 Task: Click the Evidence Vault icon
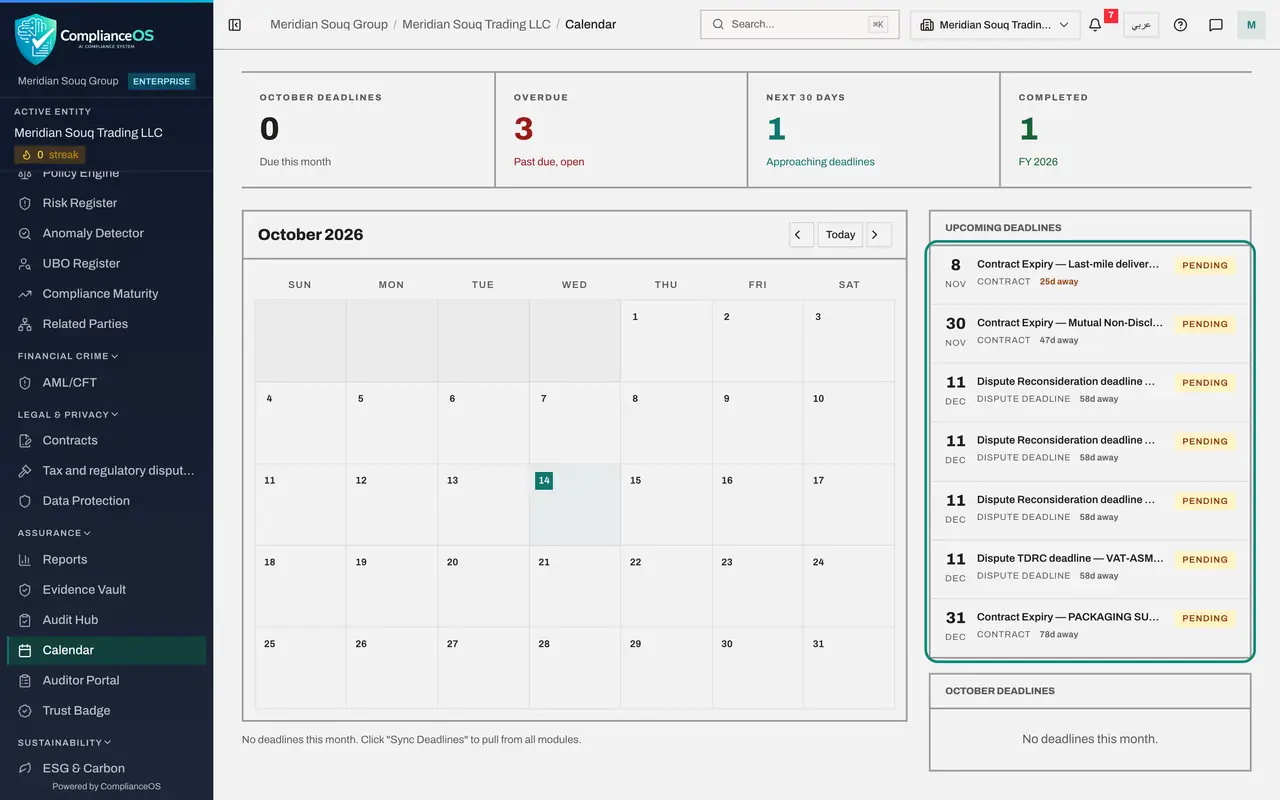tap(25, 590)
